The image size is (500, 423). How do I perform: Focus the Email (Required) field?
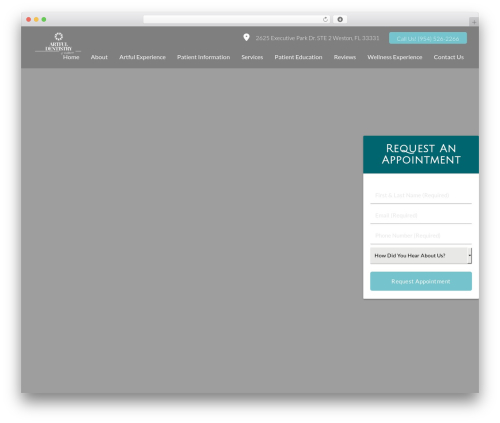pyautogui.click(x=421, y=215)
